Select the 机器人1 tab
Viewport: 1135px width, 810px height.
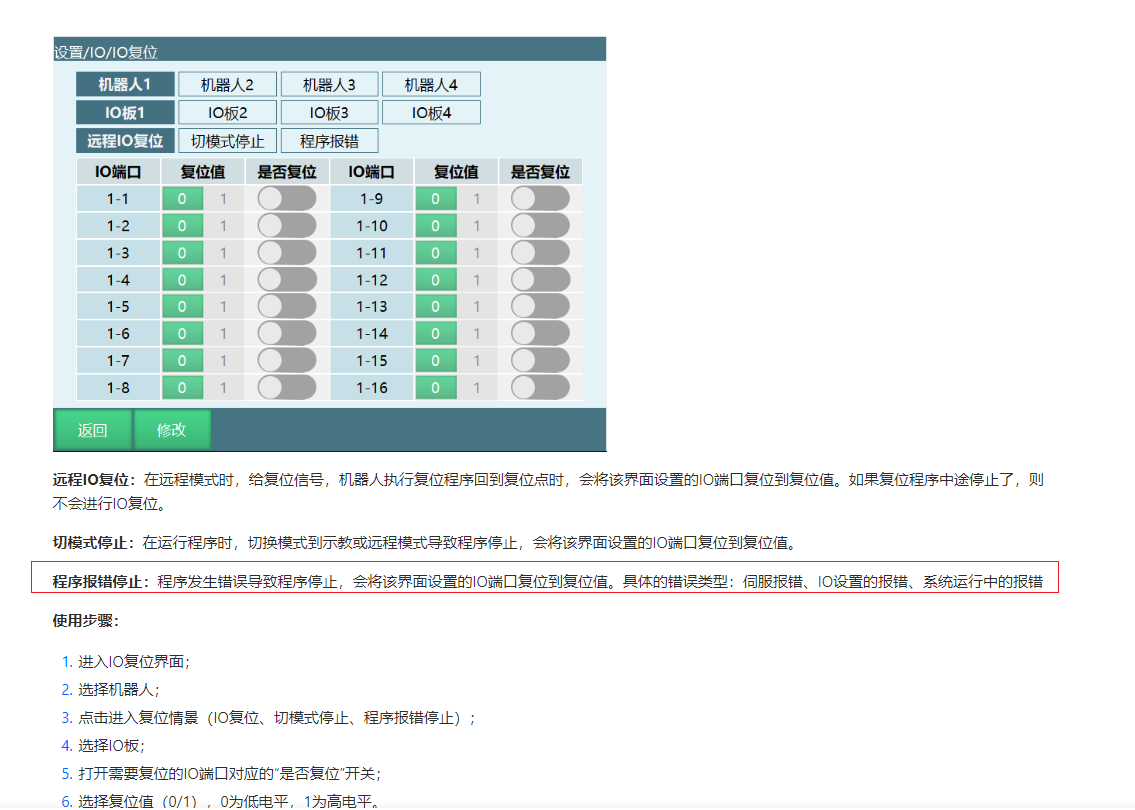[x=125, y=85]
